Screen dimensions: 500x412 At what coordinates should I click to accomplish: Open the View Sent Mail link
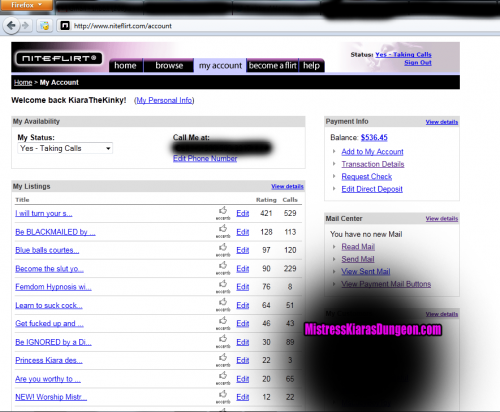click(366, 271)
